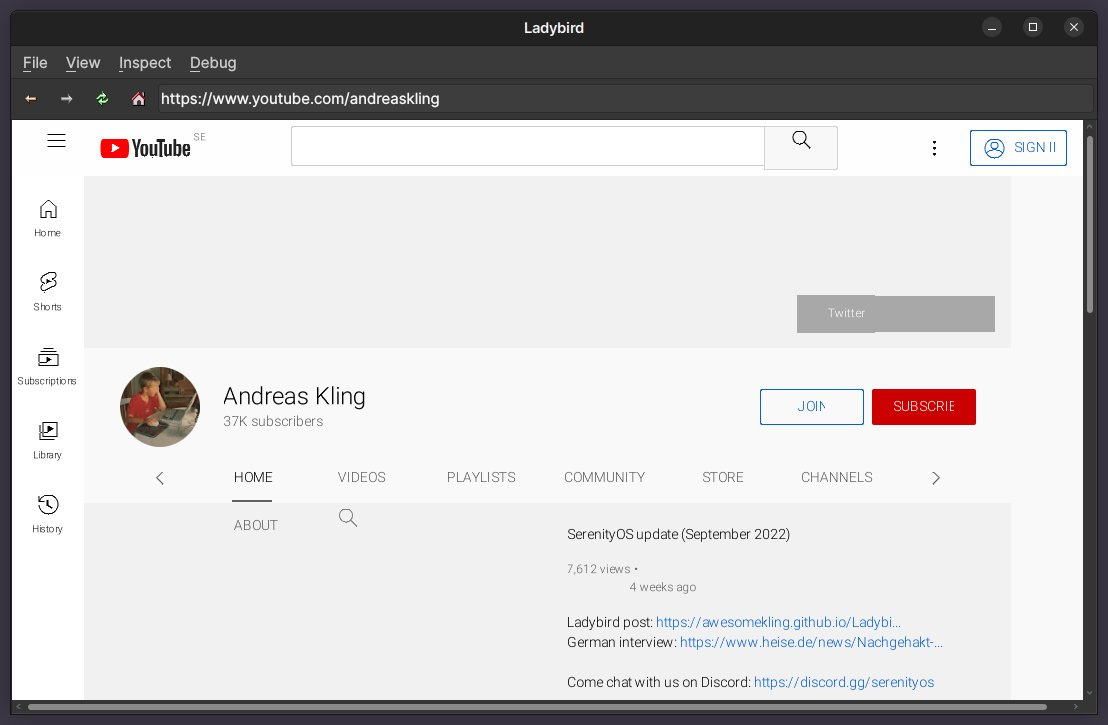Screen dimensions: 1108x725
Task: Switch to the VIDEOS tab
Action: pos(361,478)
